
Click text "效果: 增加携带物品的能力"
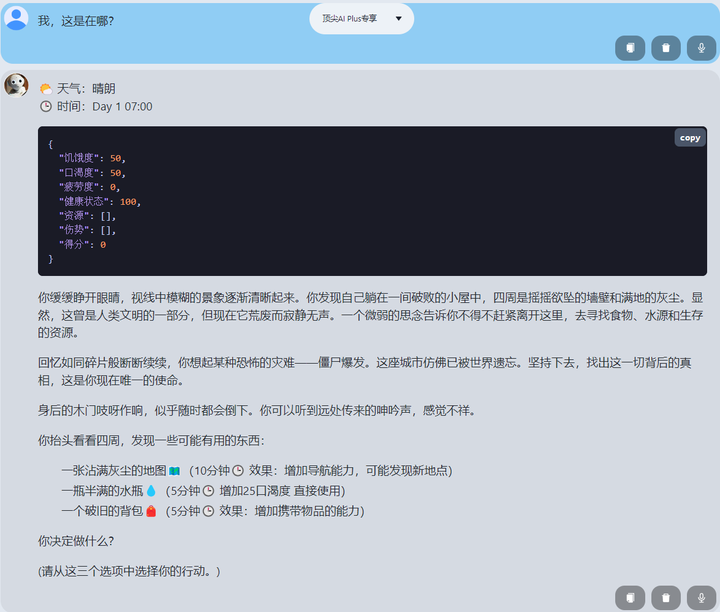289,511
